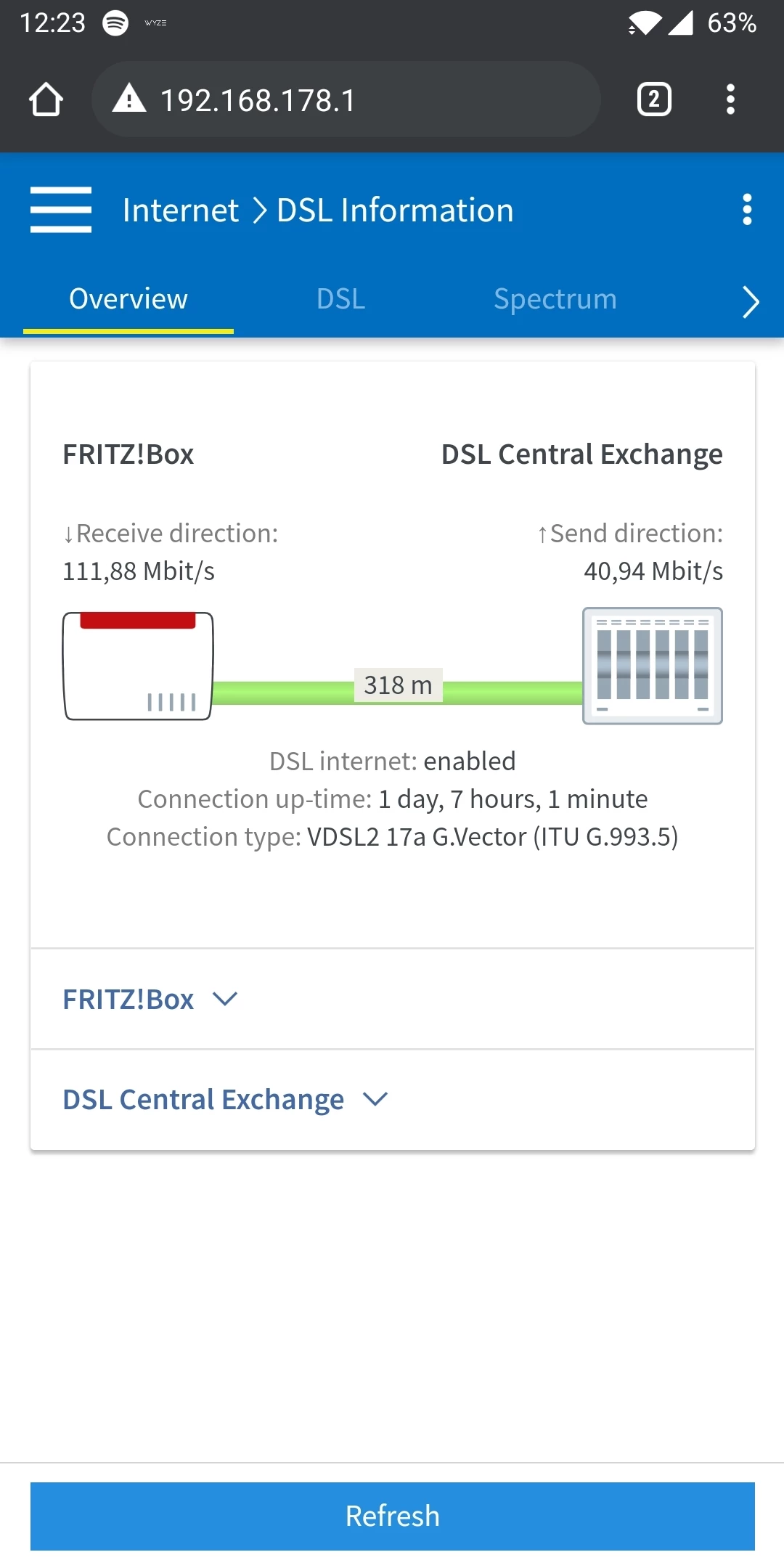
Task: Tap the browser home icon
Action: [46, 99]
